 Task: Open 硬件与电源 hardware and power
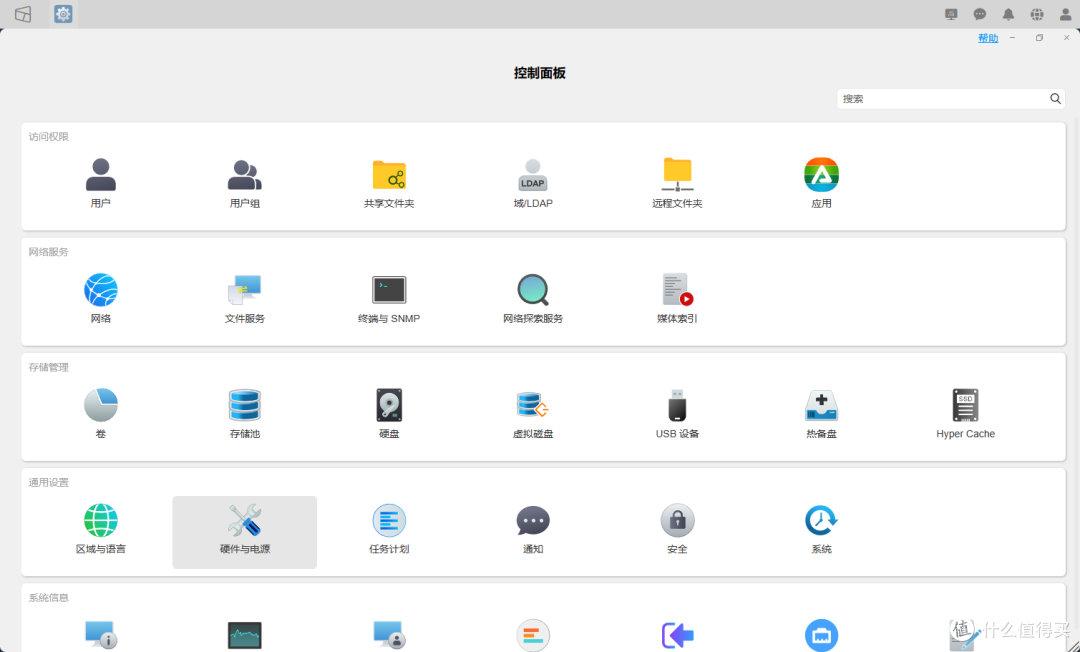point(245,532)
